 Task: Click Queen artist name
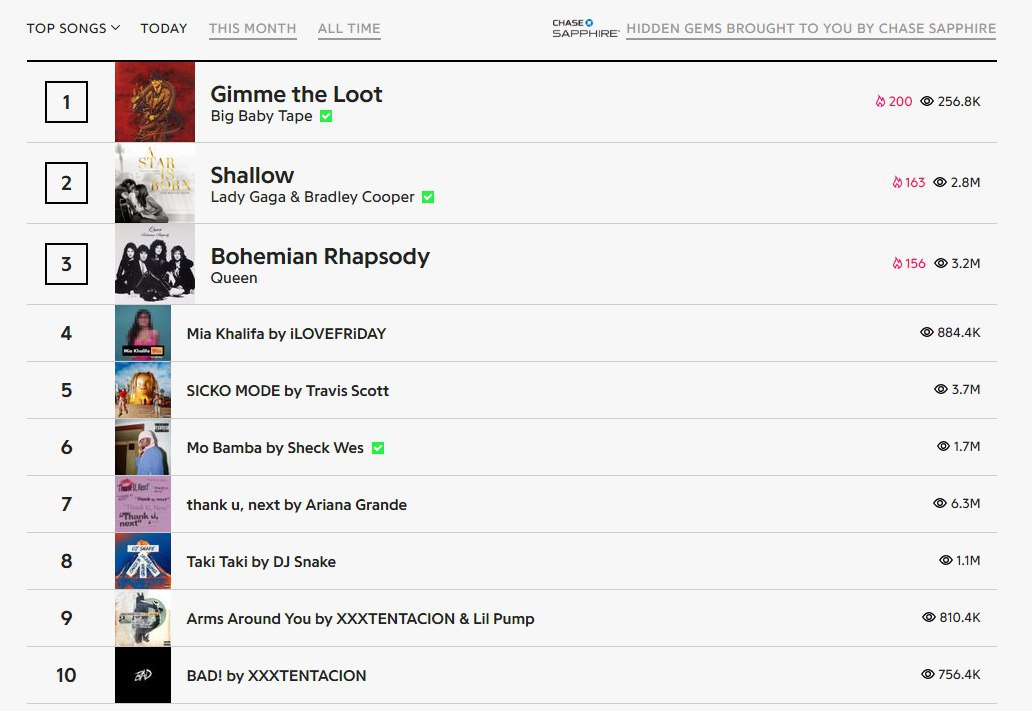(234, 278)
